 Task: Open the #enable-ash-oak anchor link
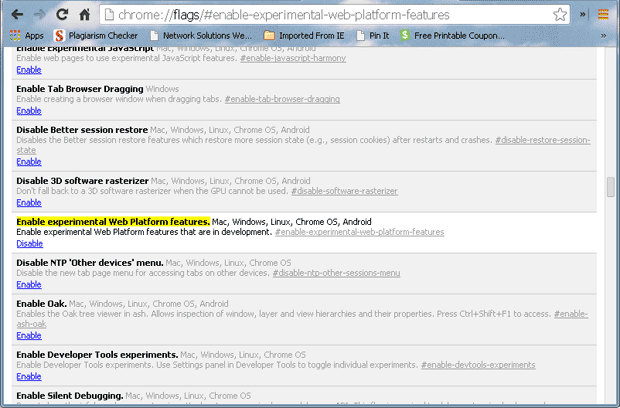(x=571, y=314)
